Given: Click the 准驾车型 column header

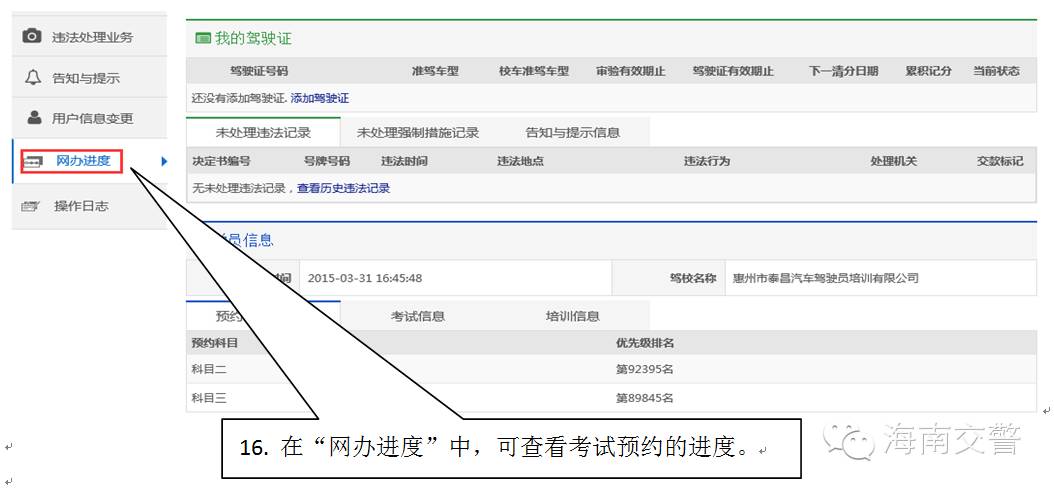Looking at the screenshot, I should click(x=436, y=71).
